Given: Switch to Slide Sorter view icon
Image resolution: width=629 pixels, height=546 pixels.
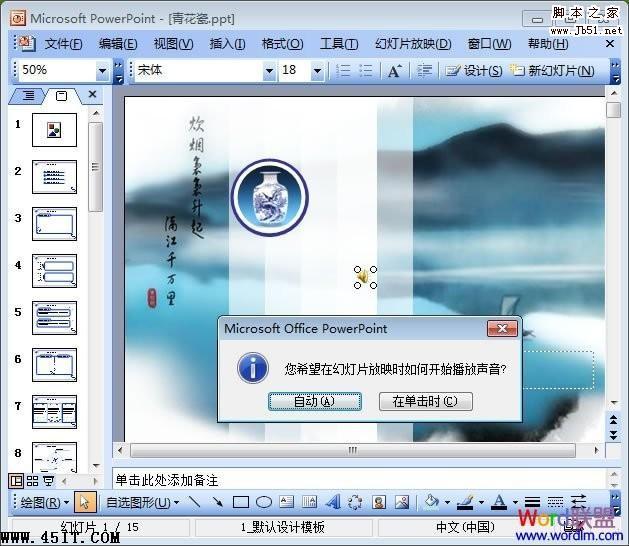Looking at the screenshot, I should pyautogui.click(x=32, y=481).
